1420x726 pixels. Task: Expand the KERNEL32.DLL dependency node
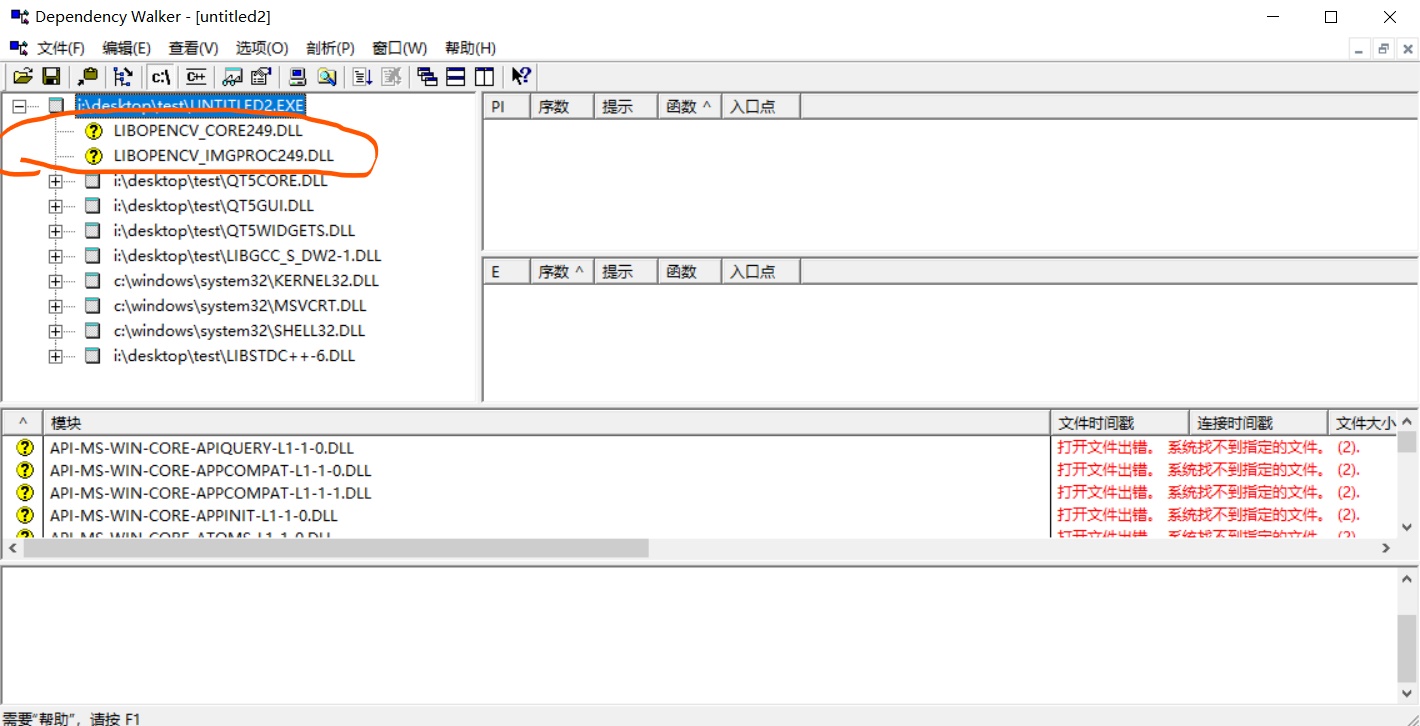pos(55,280)
